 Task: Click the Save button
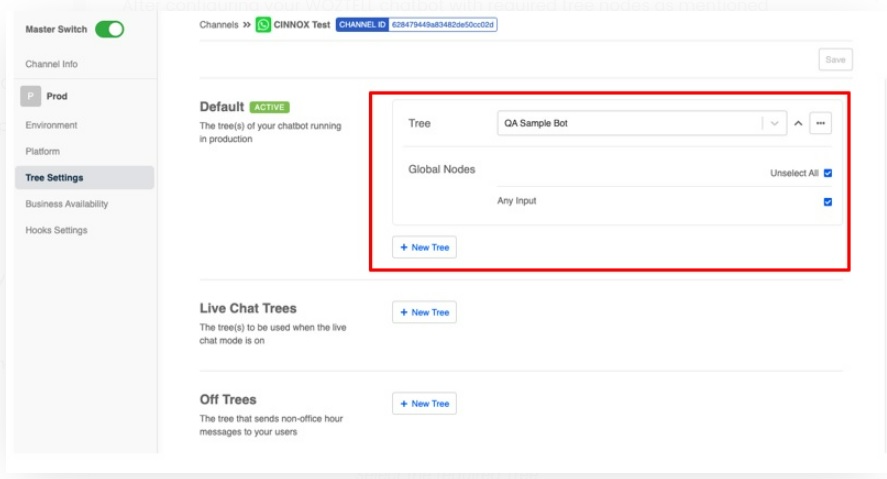pos(835,60)
